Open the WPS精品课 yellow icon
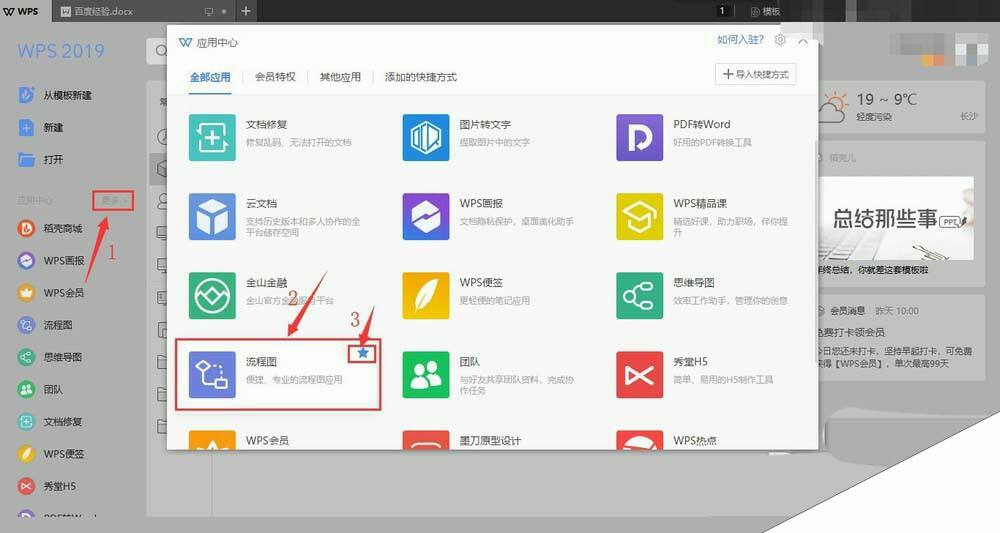This screenshot has height=533, width=1000. tap(639, 216)
